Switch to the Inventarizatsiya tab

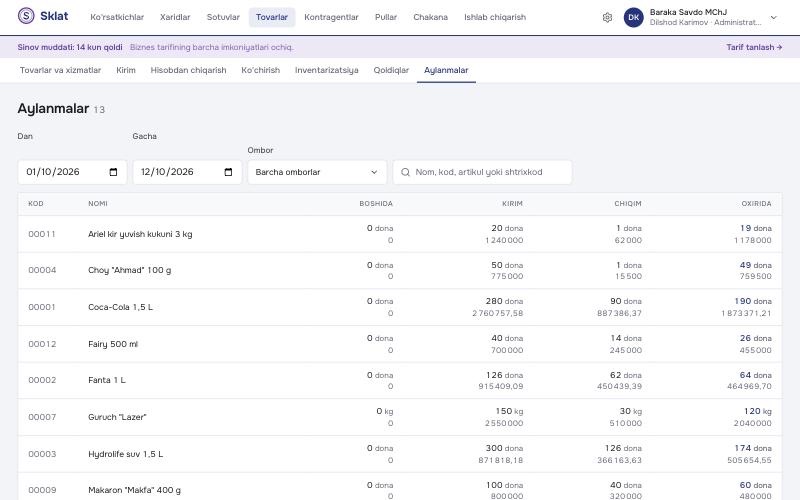point(327,70)
